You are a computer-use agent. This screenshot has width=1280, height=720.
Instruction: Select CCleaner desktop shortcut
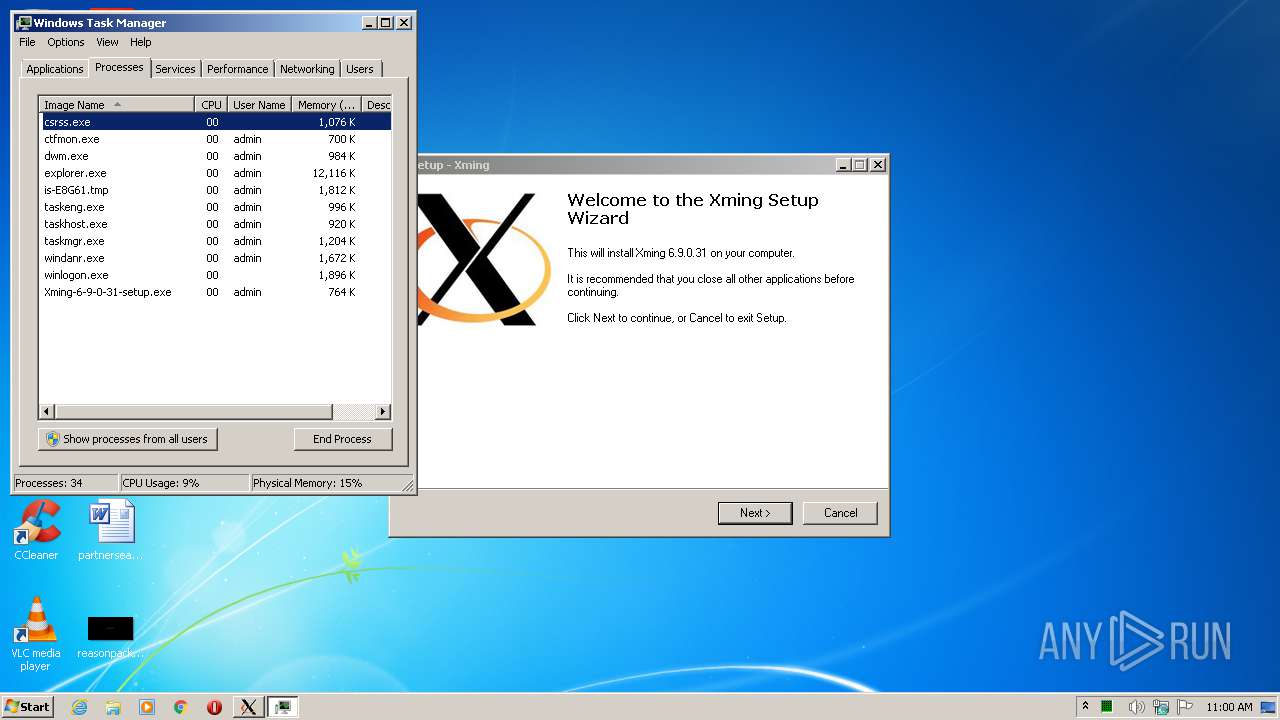37,530
